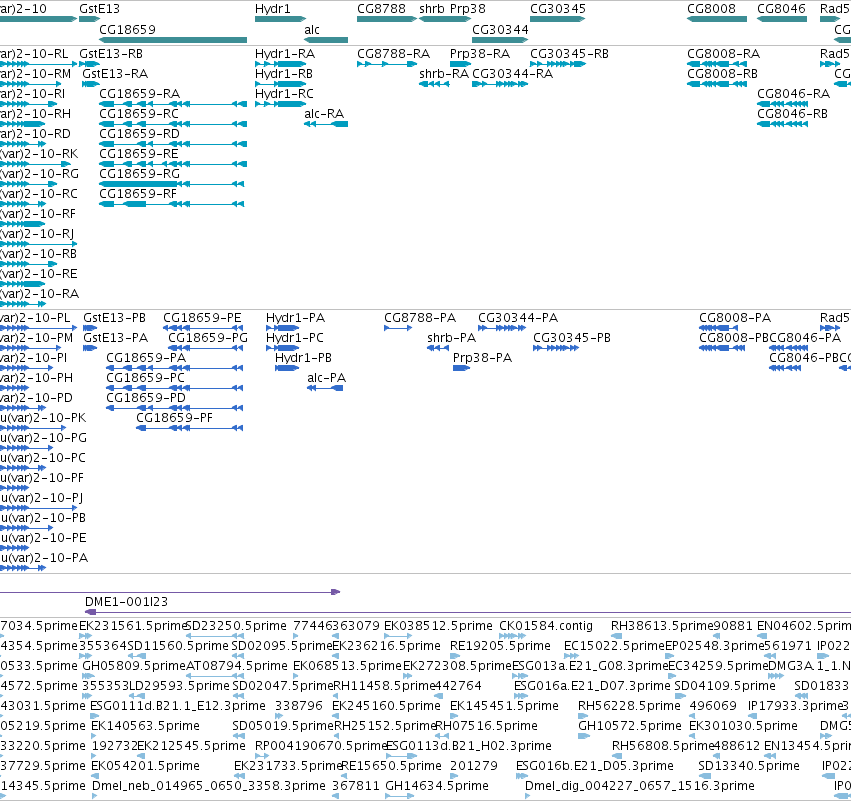Select the Prp38-PA protein label
Image resolution: width=851 pixels, height=801 pixels.
[482, 358]
